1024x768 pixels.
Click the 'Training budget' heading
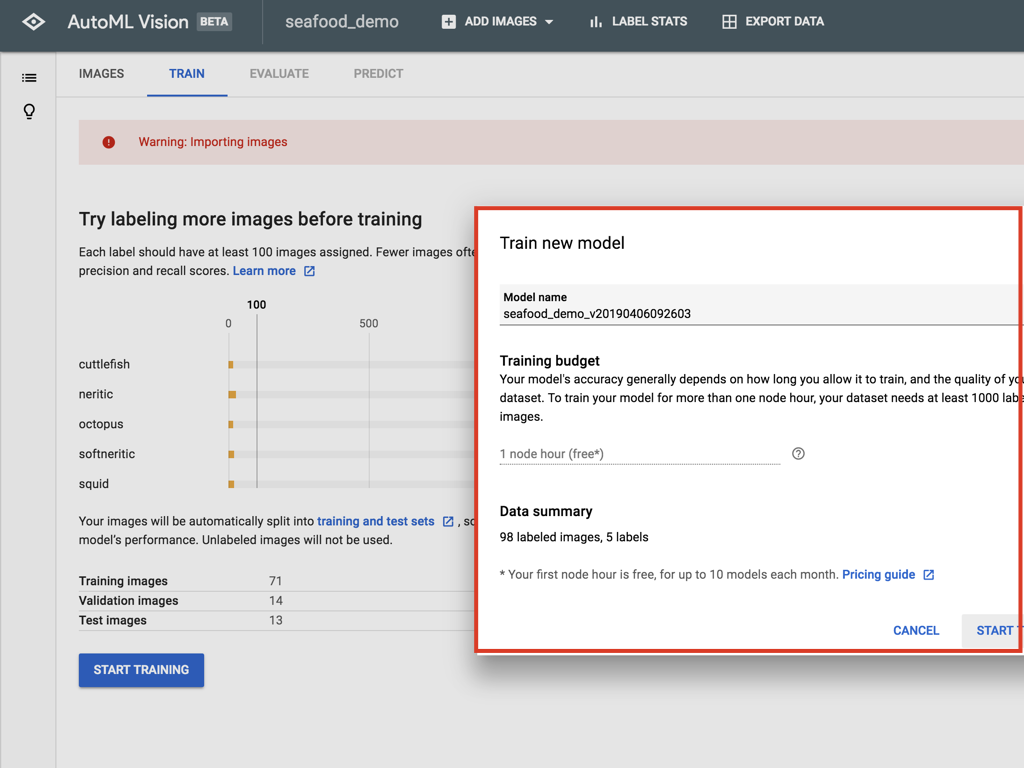pos(550,360)
